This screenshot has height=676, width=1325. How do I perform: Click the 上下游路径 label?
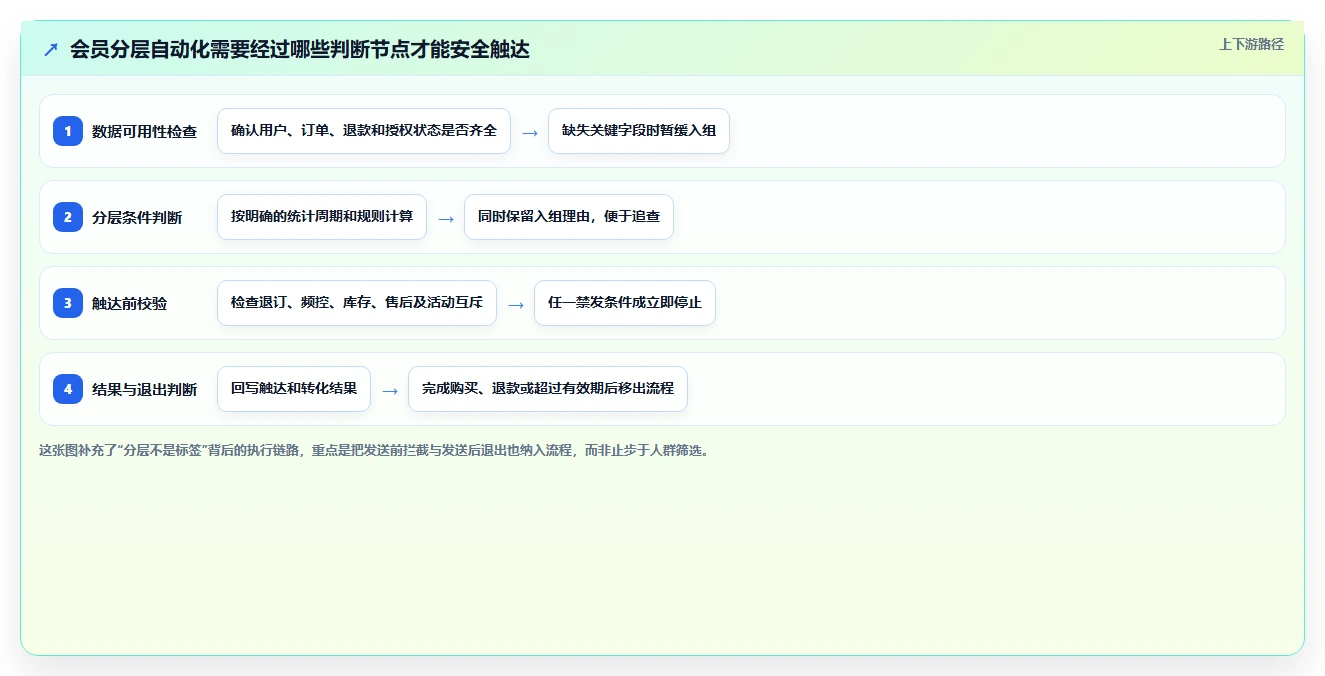[x=1251, y=44]
